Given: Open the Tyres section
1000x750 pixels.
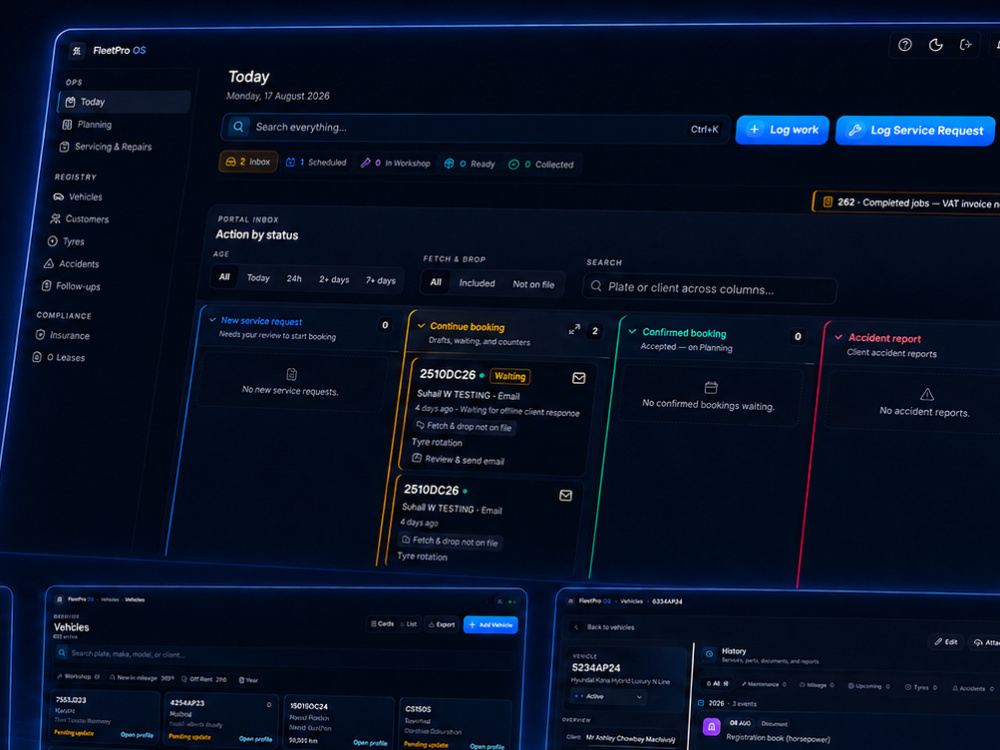Looking at the screenshot, I should coord(66,241).
